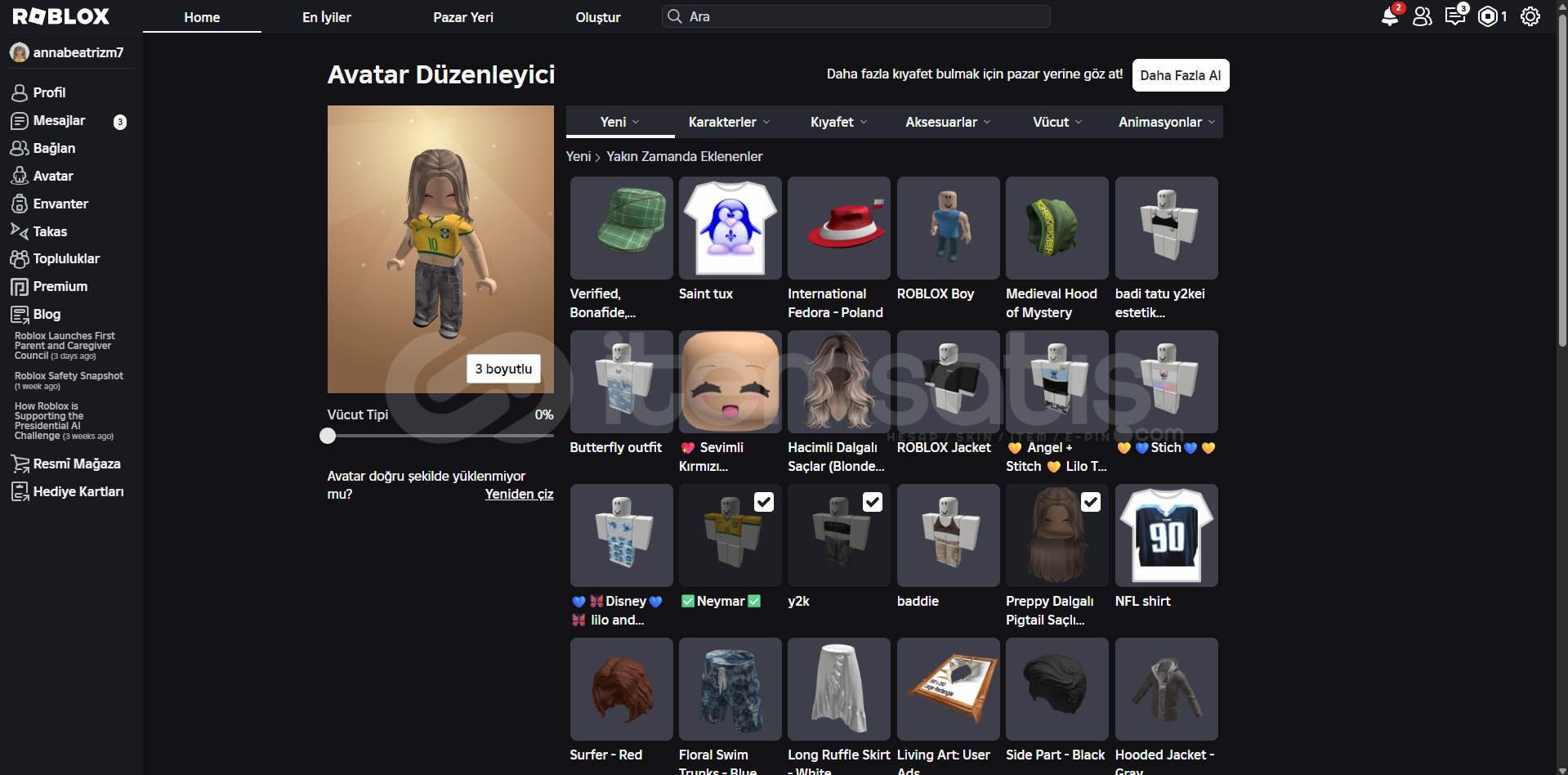Screen dimensions: 1568x775
Task: Uncheck the equipped y2k item checkbox
Action: click(x=873, y=502)
